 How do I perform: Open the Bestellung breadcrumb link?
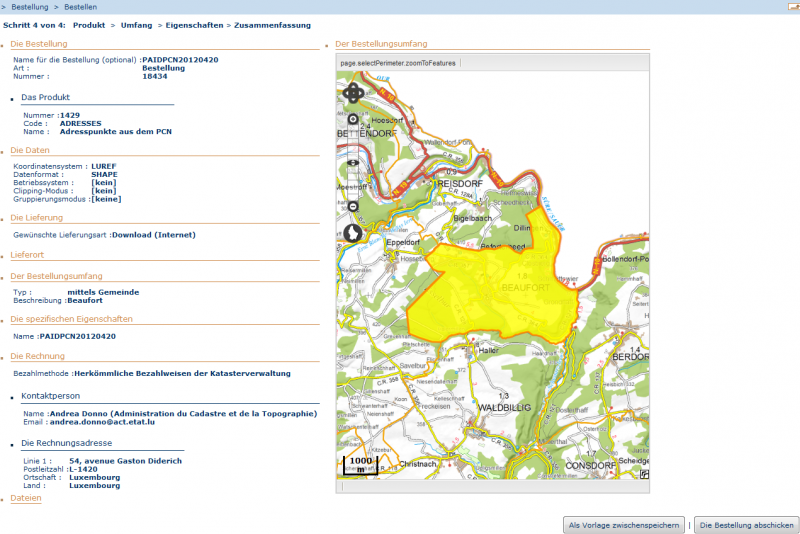click(30, 7)
